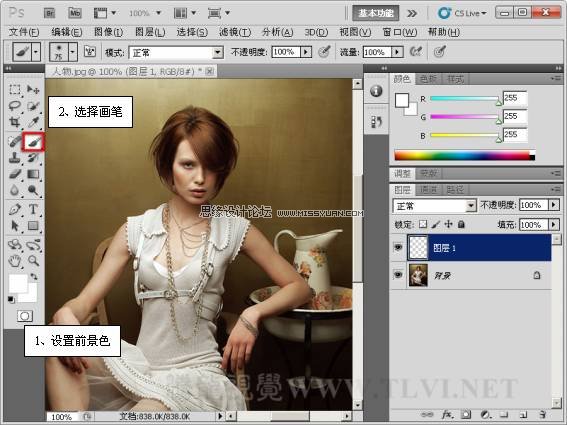Viewport: 567px width, 425px height.
Task: Select the Lasso tool
Action: [14, 106]
